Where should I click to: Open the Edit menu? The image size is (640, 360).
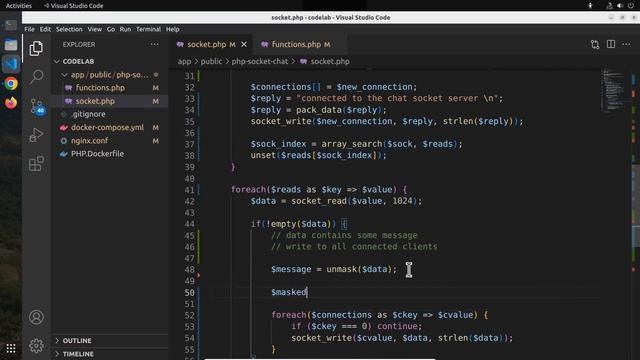coord(45,29)
